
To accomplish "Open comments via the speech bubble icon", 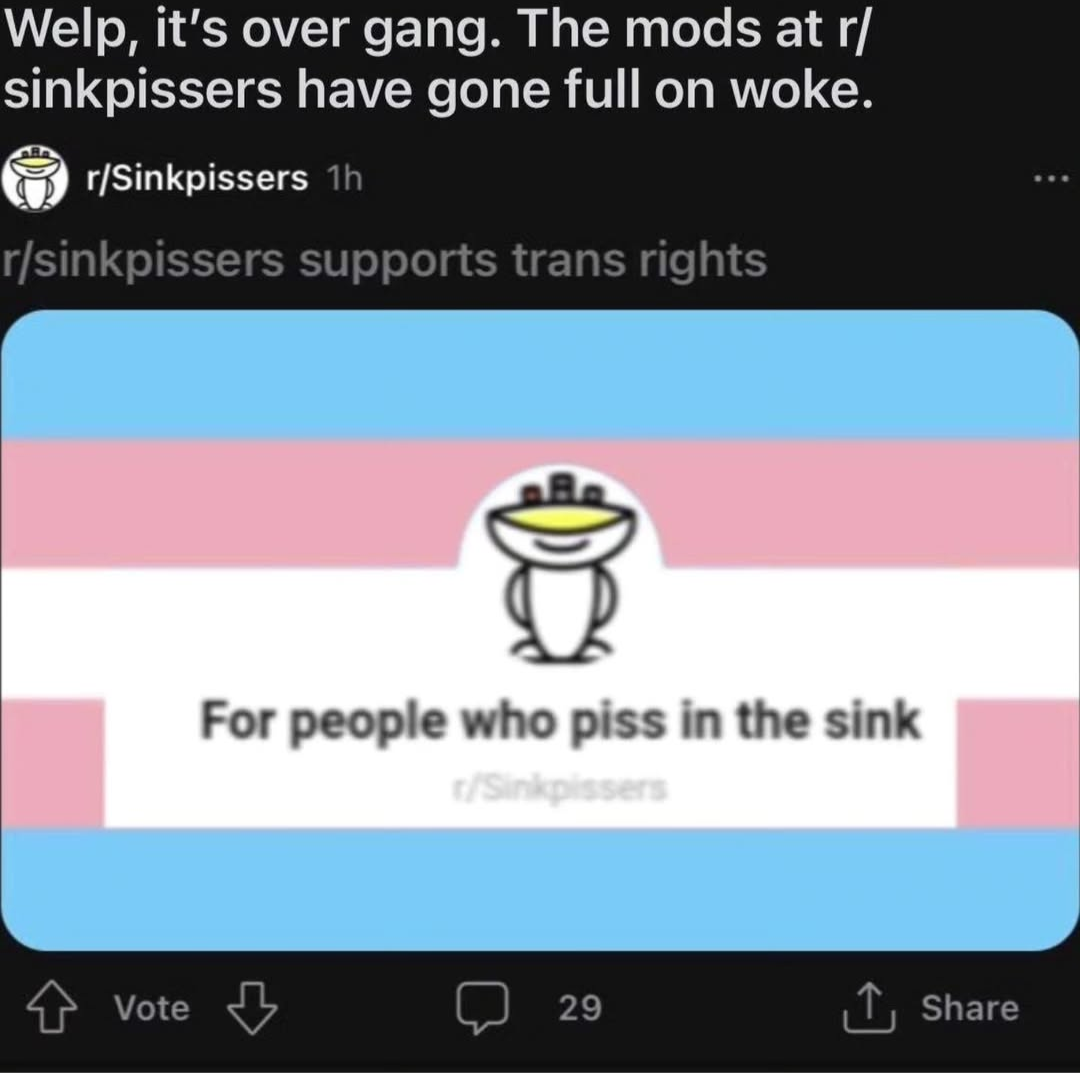I will (482, 1007).
